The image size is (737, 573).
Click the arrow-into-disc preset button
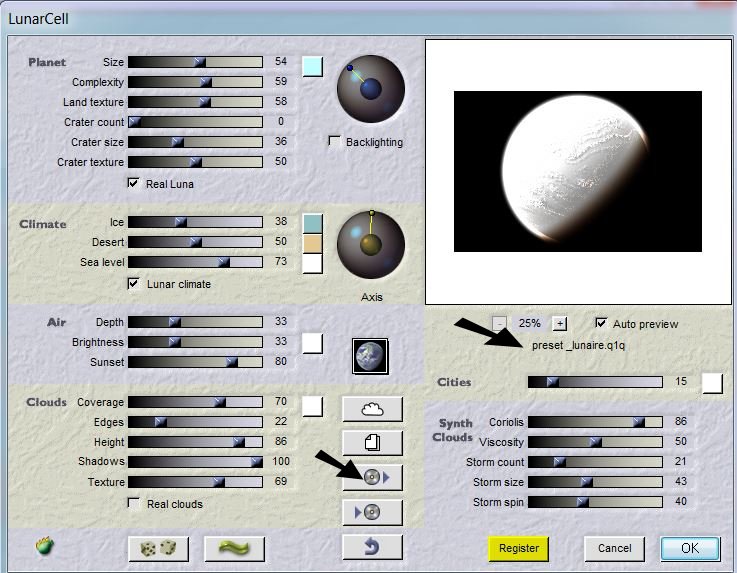point(372,512)
